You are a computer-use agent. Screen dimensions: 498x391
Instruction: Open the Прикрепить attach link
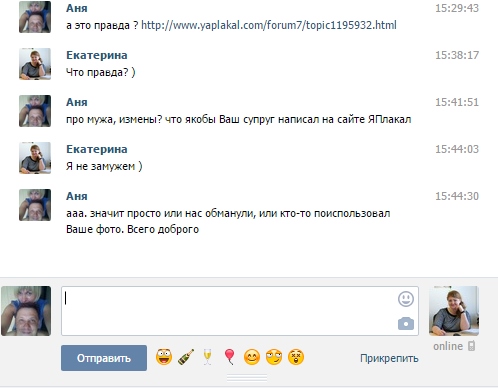coord(389,358)
